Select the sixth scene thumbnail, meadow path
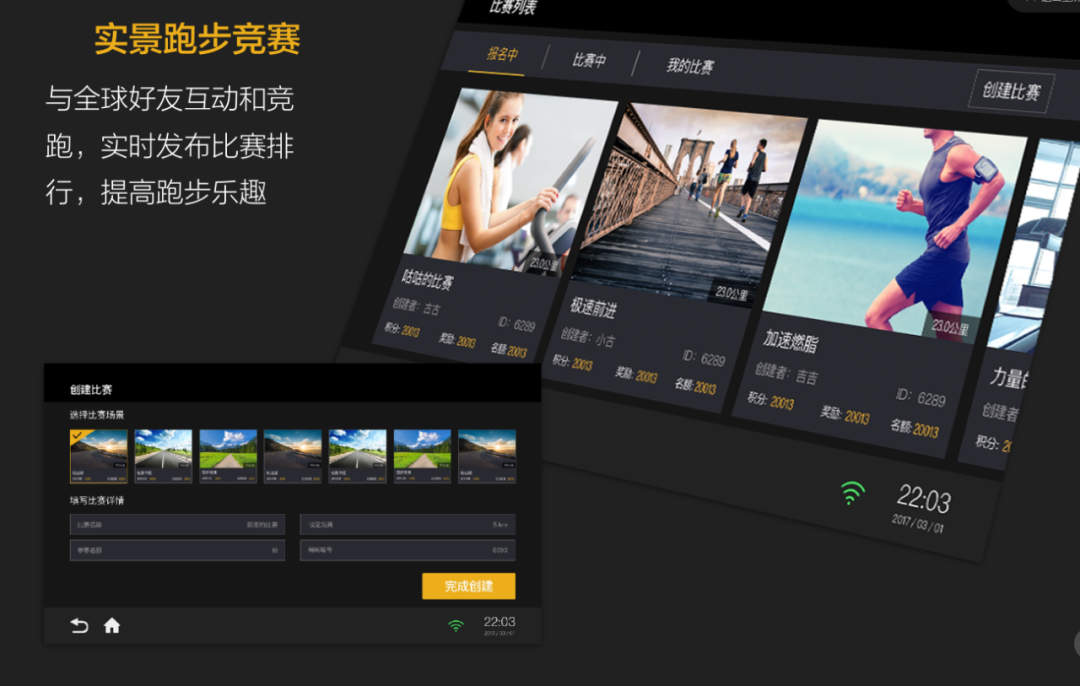Viewport: 1080px width, 686px height. (422, 456)
